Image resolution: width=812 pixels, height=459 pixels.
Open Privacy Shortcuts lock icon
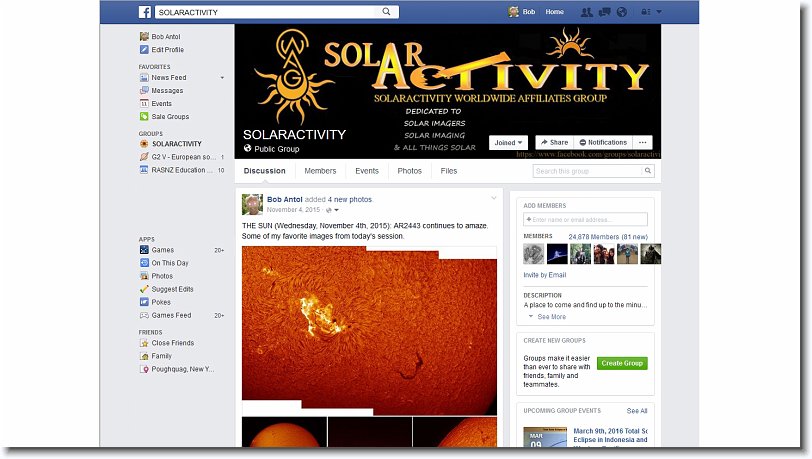tap(646, 12)
